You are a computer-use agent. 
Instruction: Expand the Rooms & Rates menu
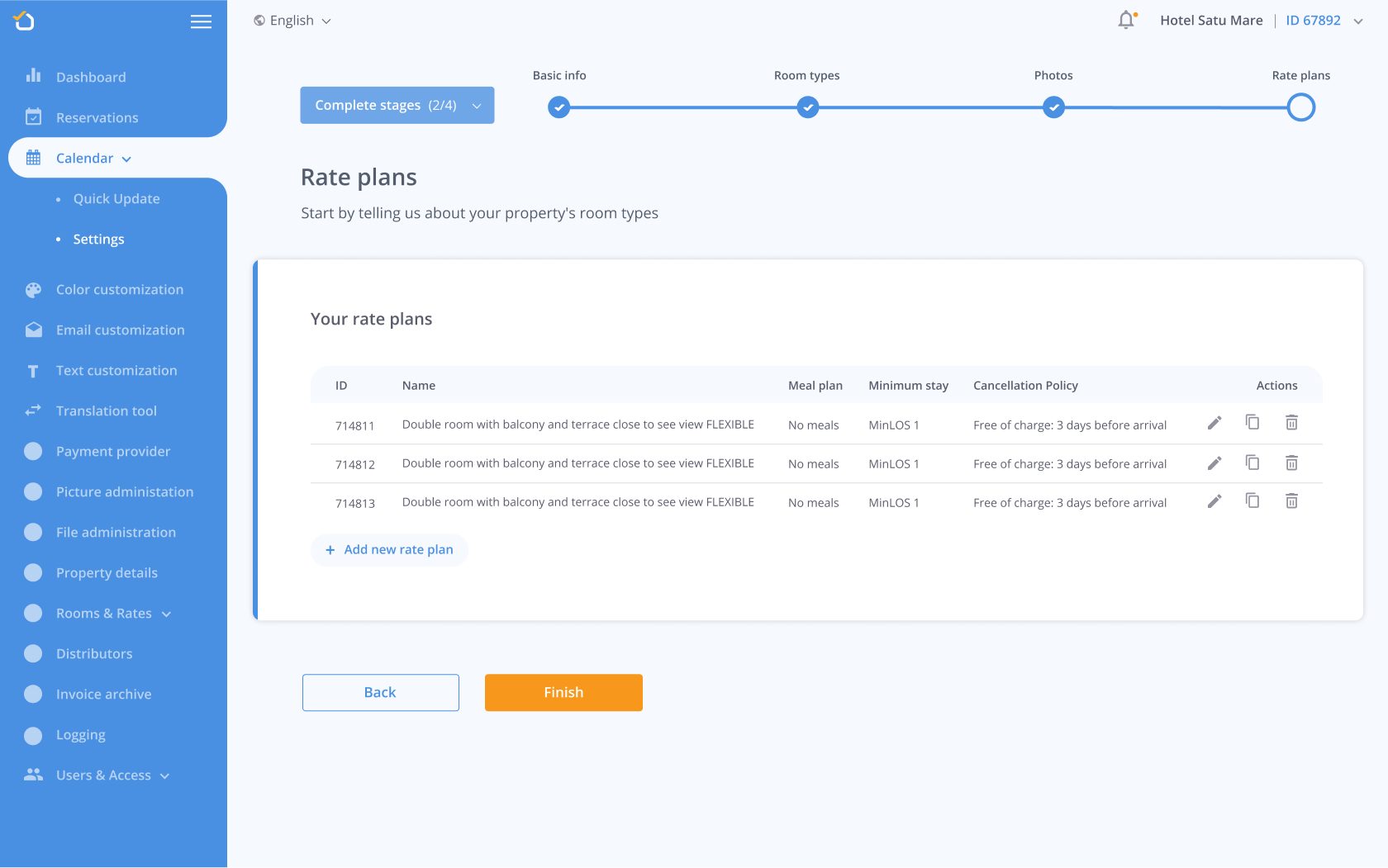coord(103,614)
